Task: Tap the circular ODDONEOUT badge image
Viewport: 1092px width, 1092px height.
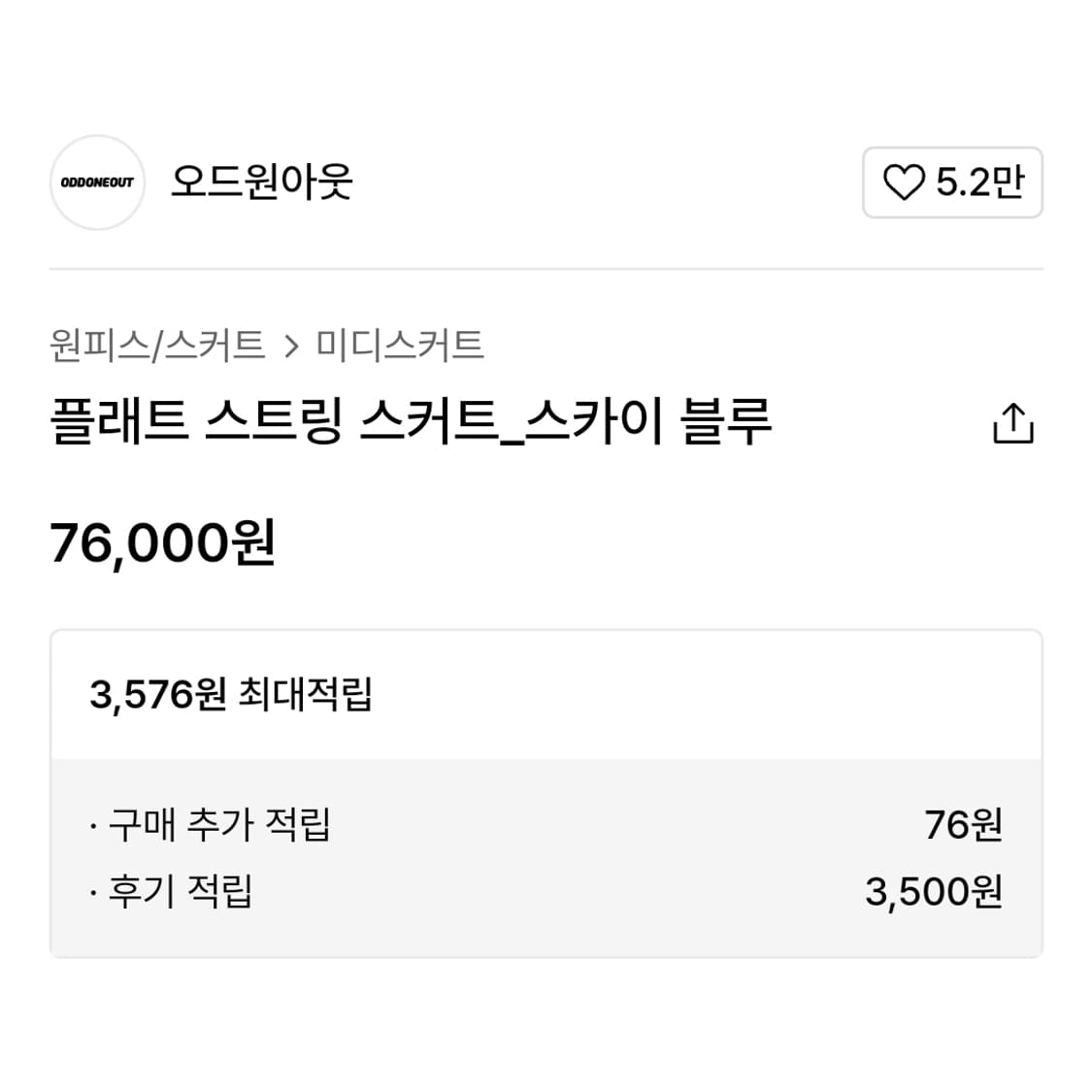Action: [x=97, y=182]
